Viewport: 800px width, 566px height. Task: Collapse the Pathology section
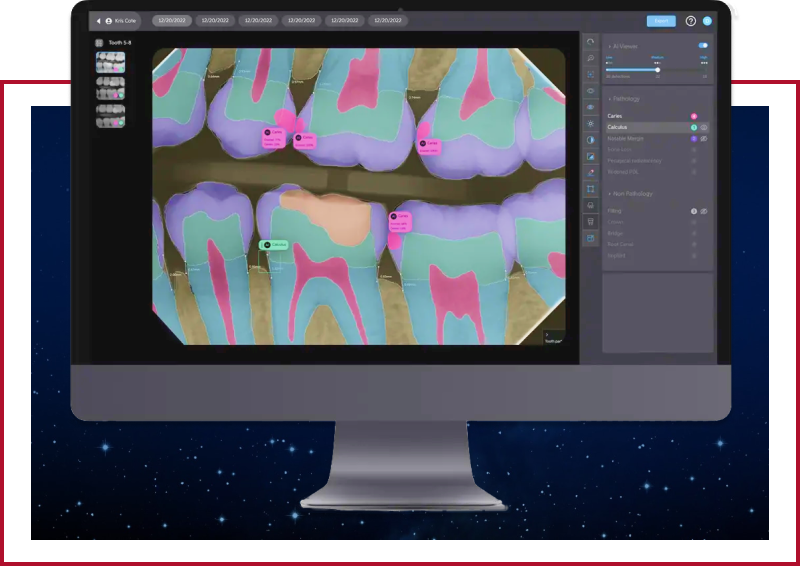pos(610,99)
